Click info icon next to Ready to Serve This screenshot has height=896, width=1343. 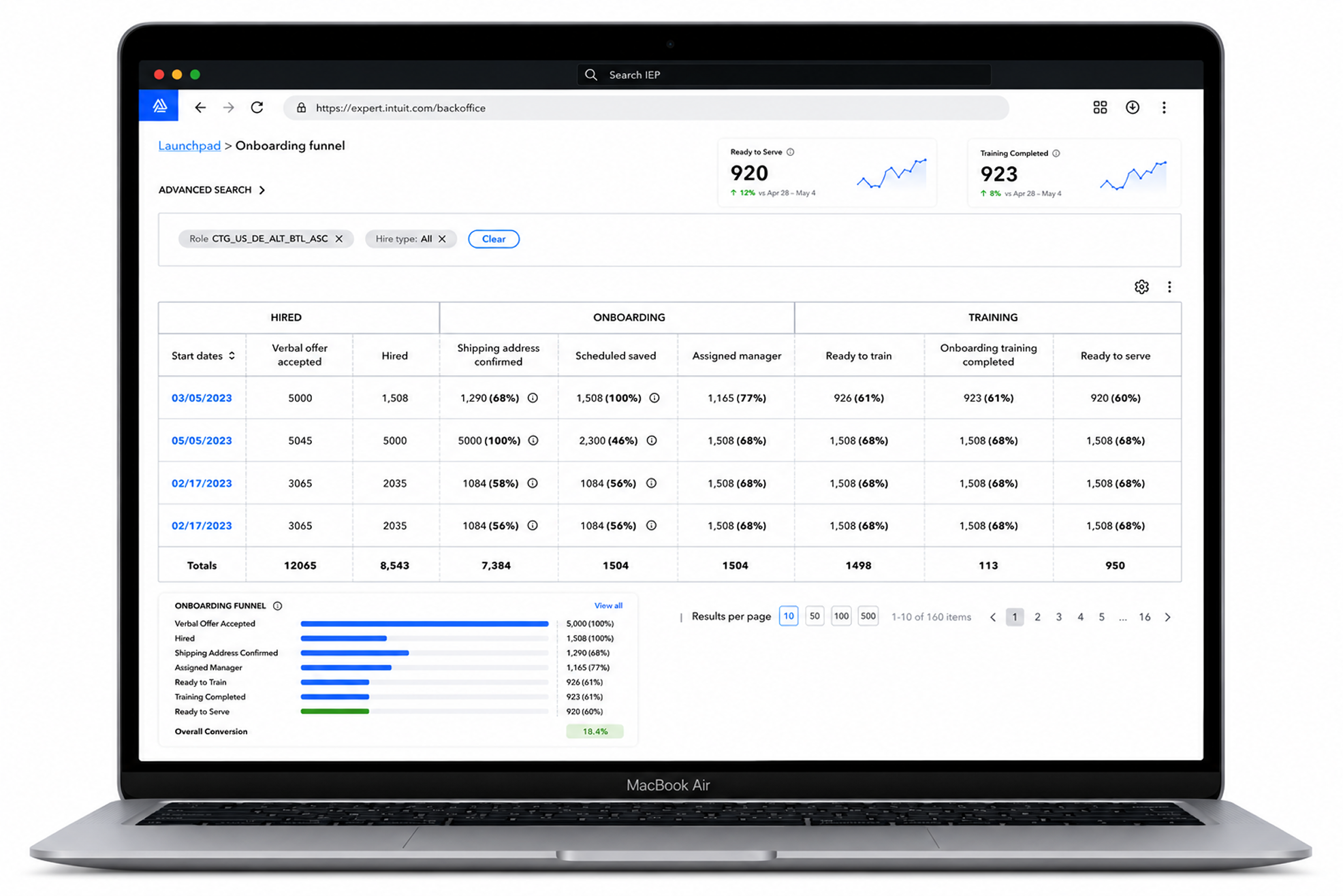[x=790, y=152]
